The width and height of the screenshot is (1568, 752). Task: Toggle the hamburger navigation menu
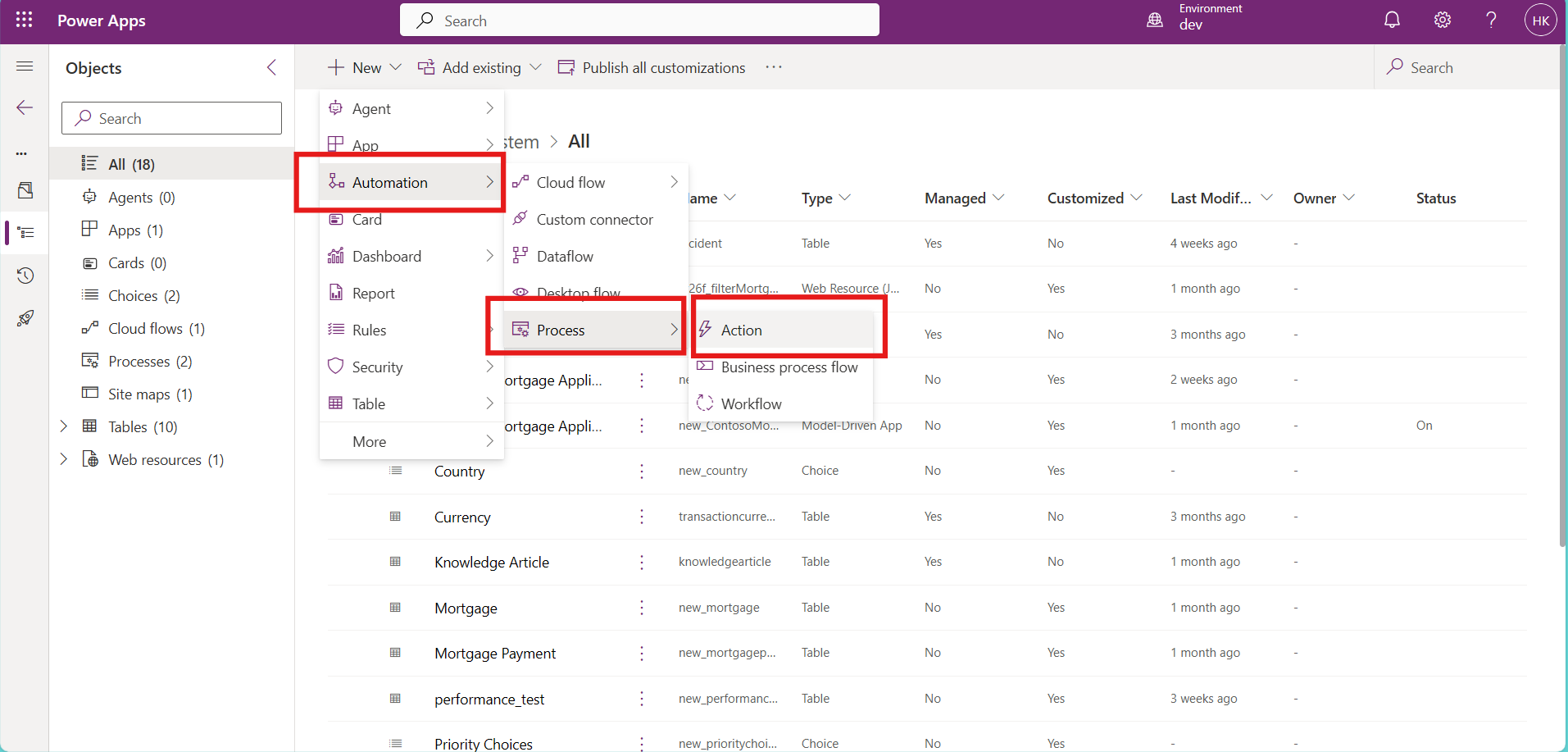(x=25, y=66)
